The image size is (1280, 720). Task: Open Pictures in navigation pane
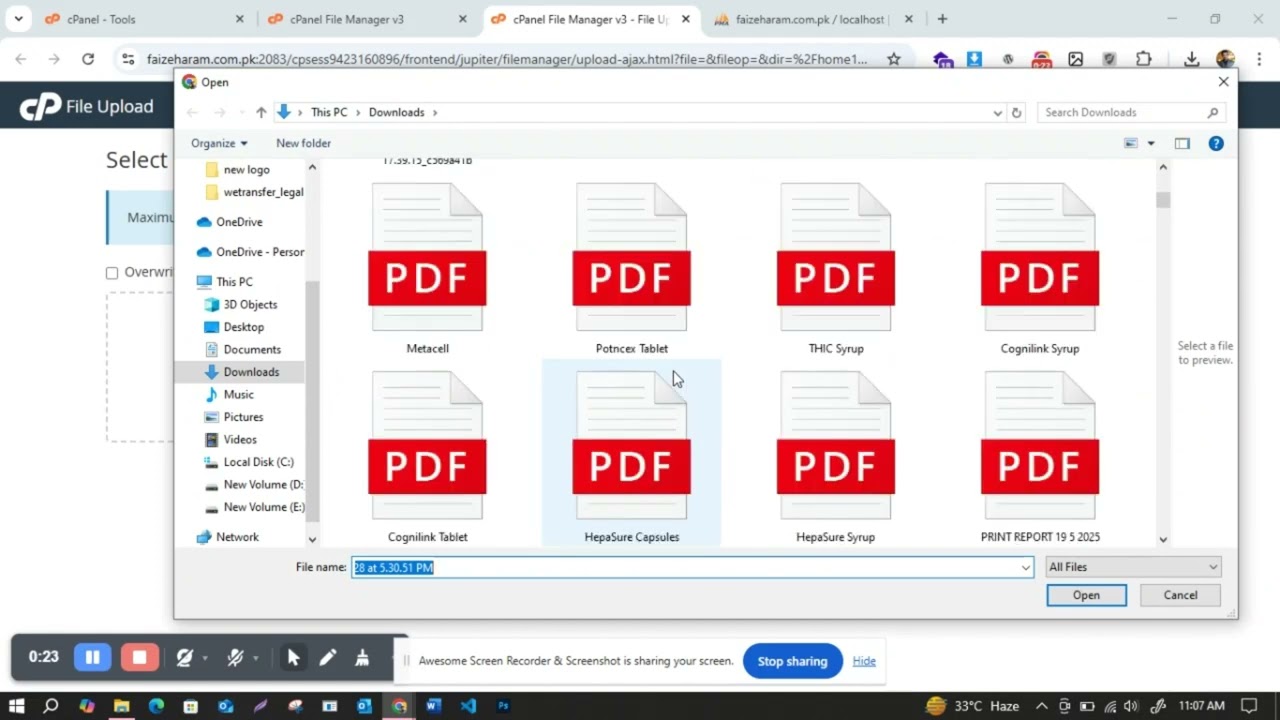[234, 417]
